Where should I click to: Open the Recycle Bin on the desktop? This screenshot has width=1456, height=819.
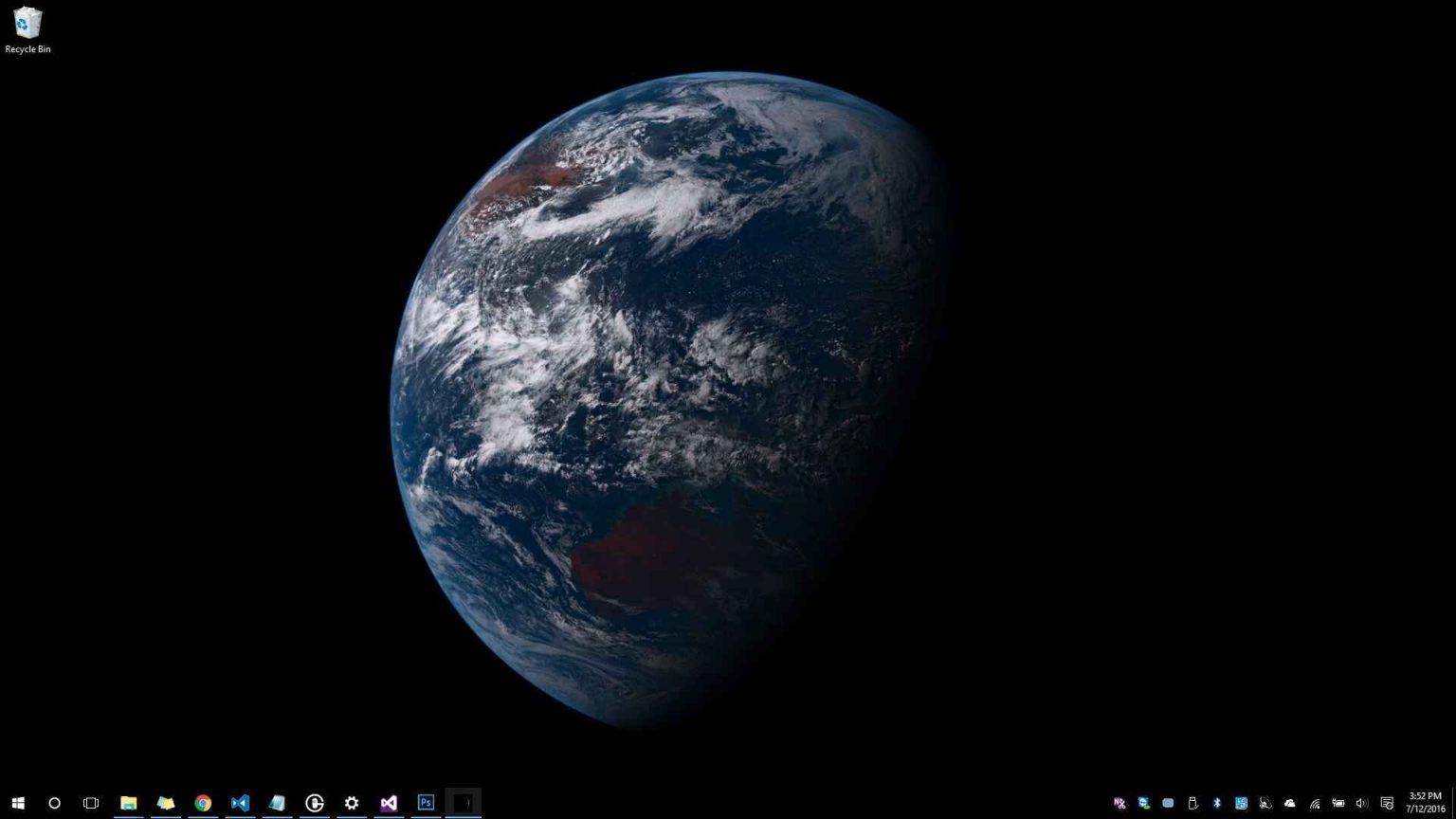point(27,24)
